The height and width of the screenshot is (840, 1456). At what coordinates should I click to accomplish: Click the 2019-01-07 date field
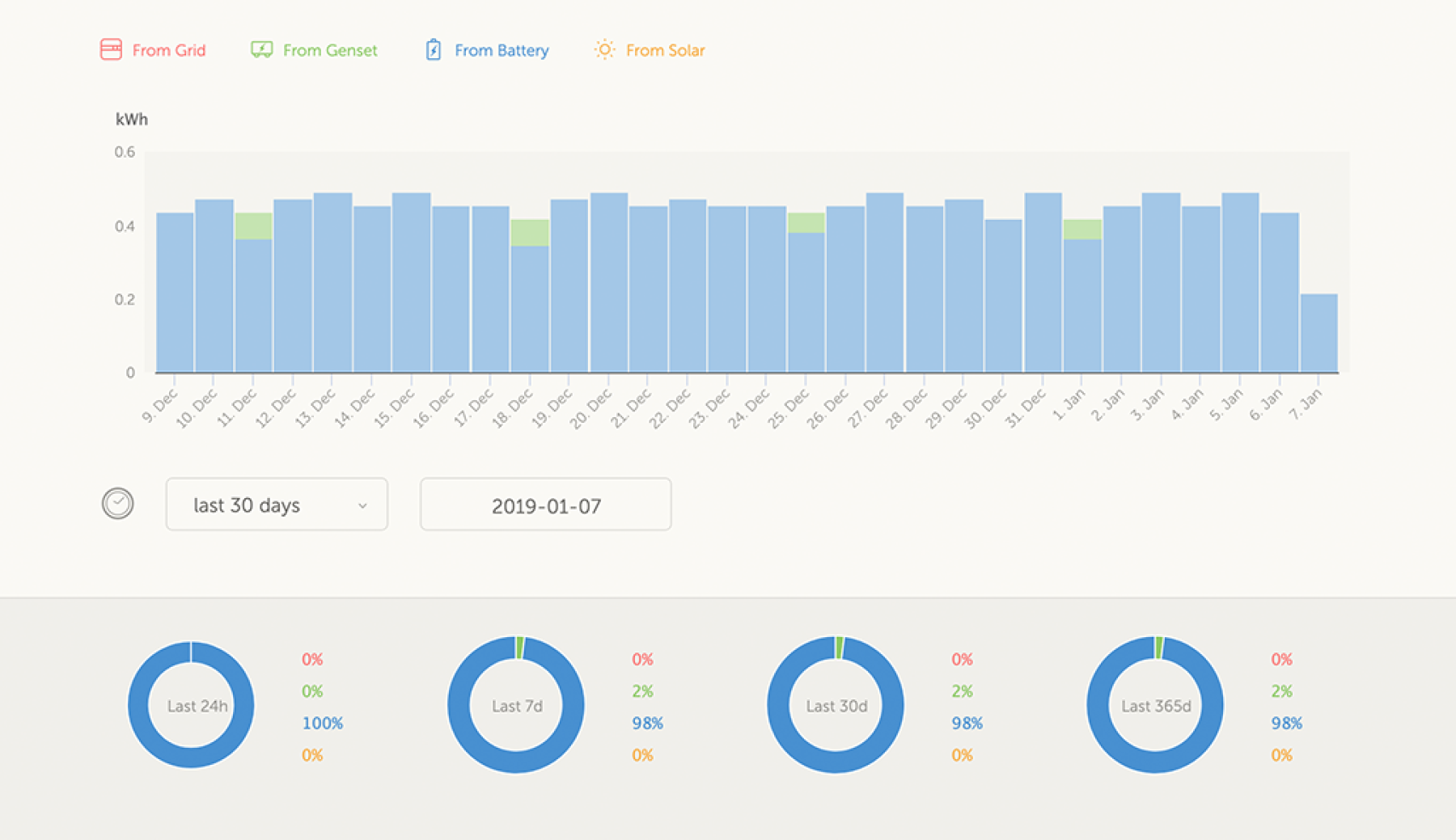click(545, 504)
